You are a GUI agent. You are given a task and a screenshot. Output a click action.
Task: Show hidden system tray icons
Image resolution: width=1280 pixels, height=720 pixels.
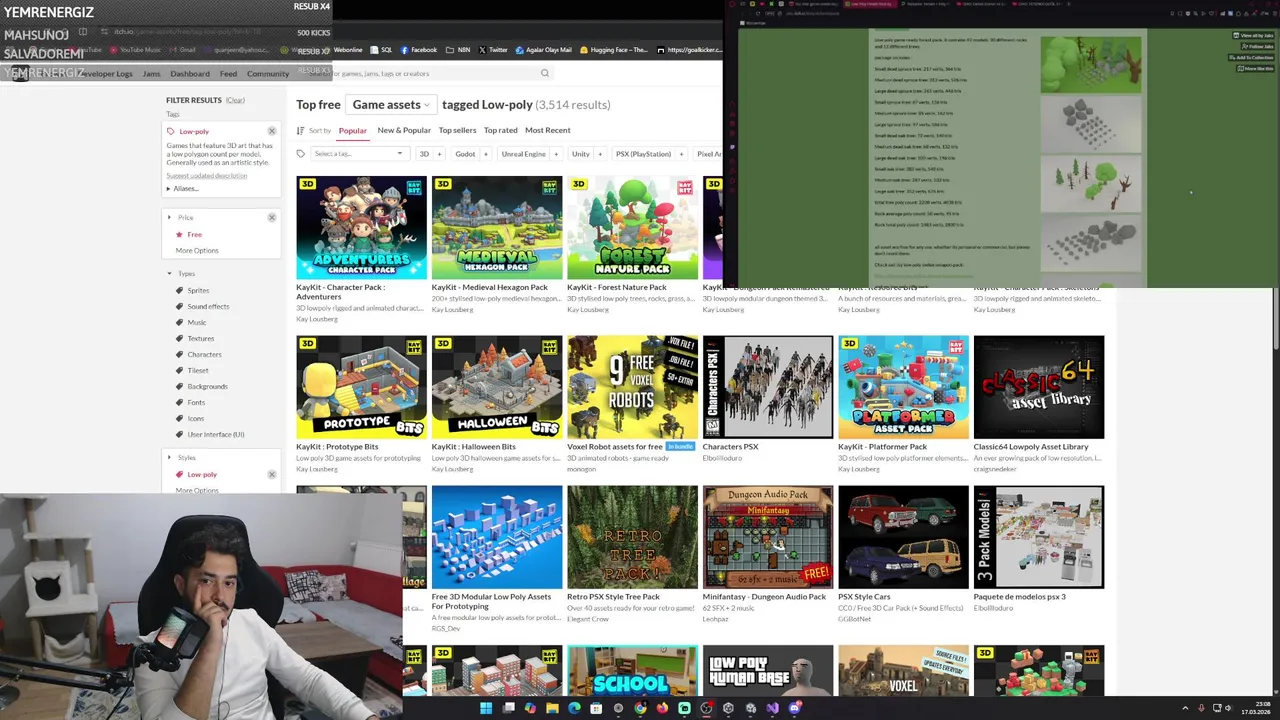coord(1185,709)
